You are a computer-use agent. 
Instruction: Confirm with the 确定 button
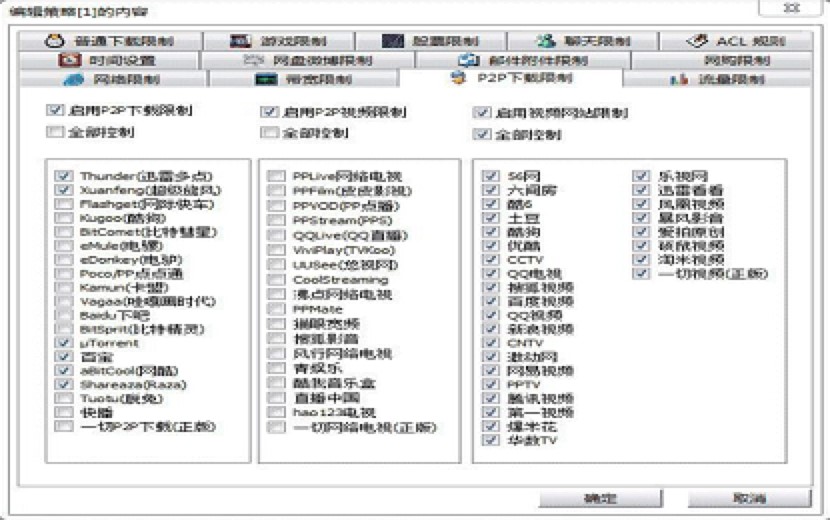click(601, 498)
